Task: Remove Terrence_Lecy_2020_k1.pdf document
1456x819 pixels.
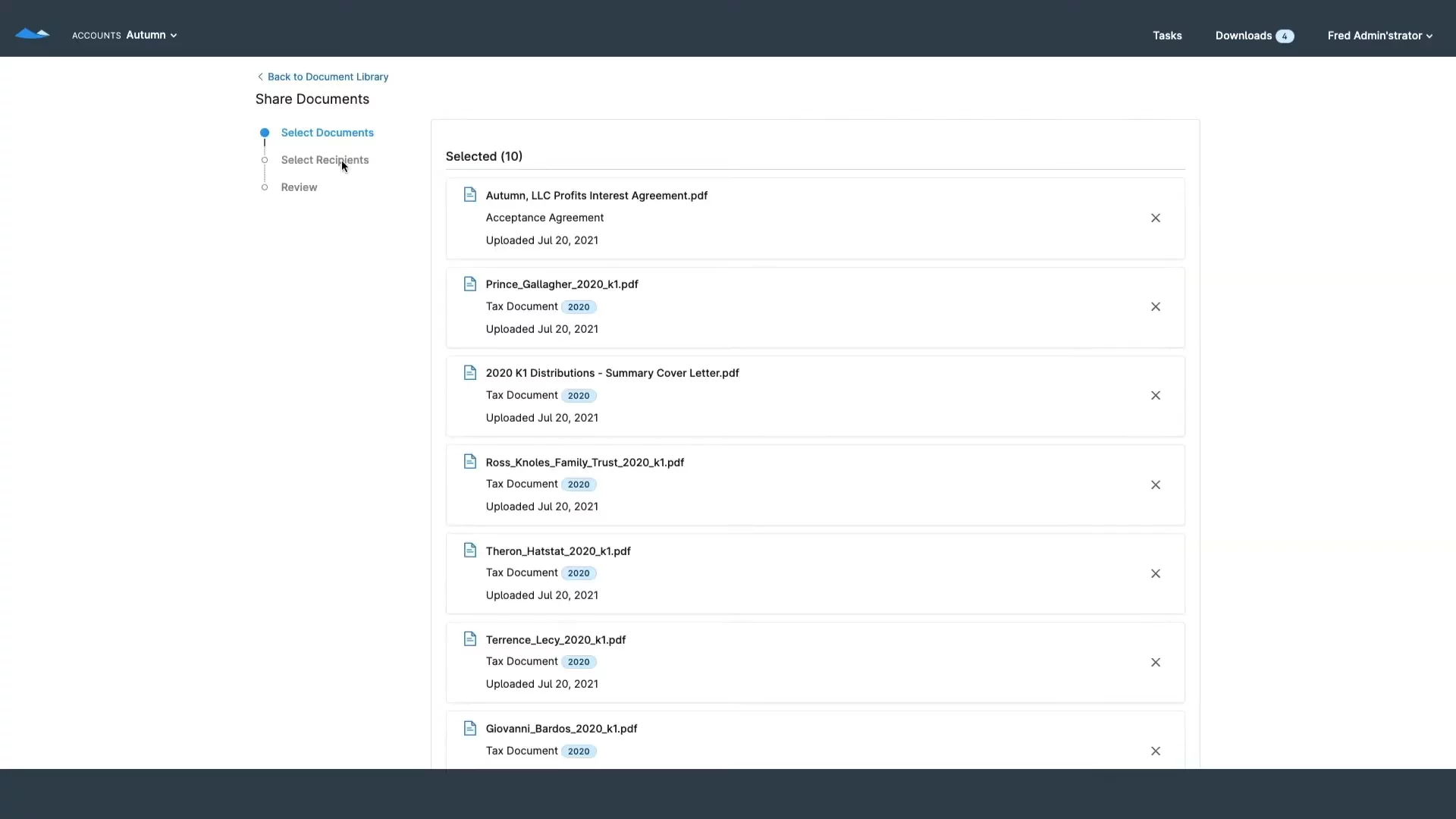Action: 1155,663
